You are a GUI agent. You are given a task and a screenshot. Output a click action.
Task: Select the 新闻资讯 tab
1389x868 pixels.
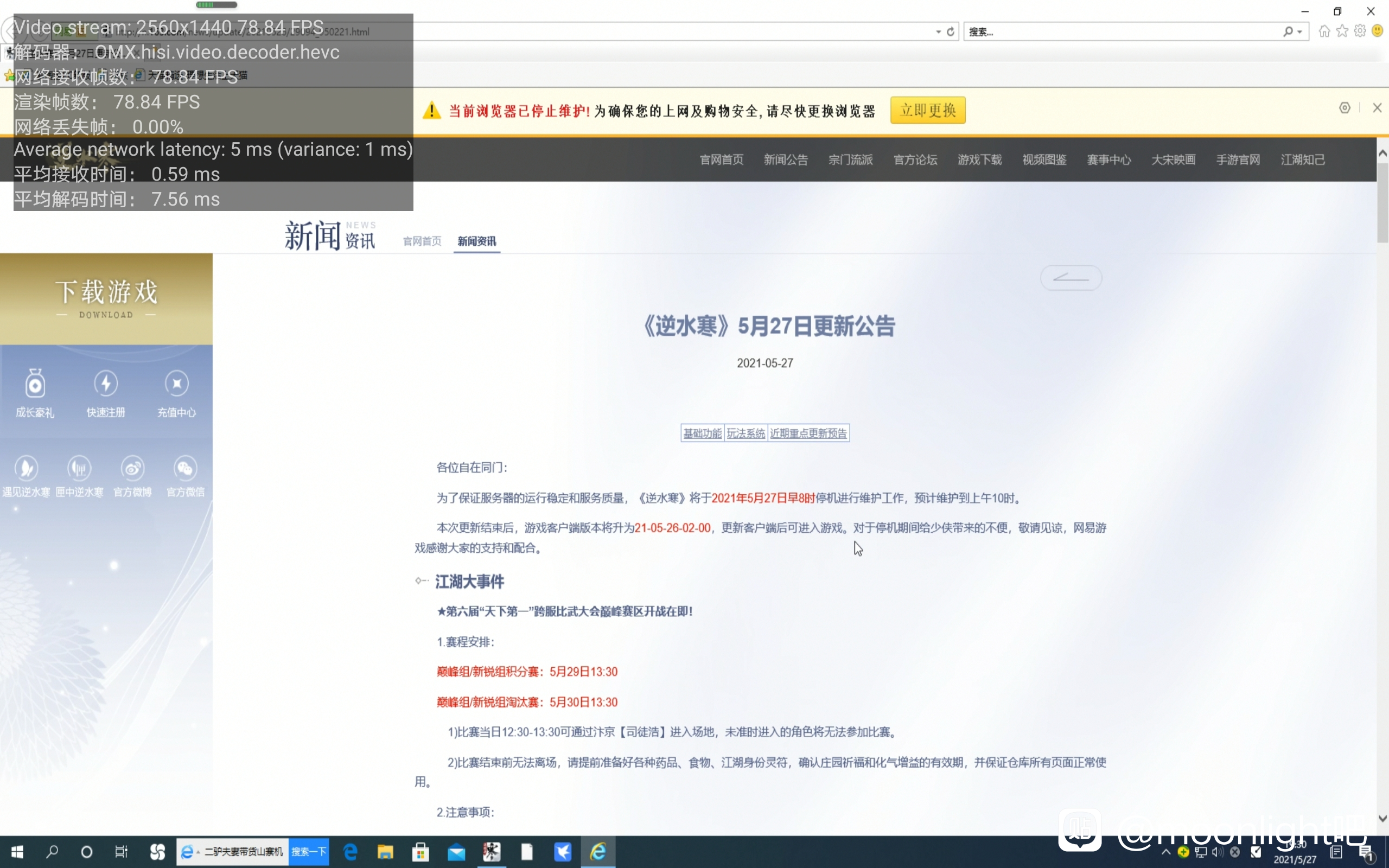[x=477, y=241]
